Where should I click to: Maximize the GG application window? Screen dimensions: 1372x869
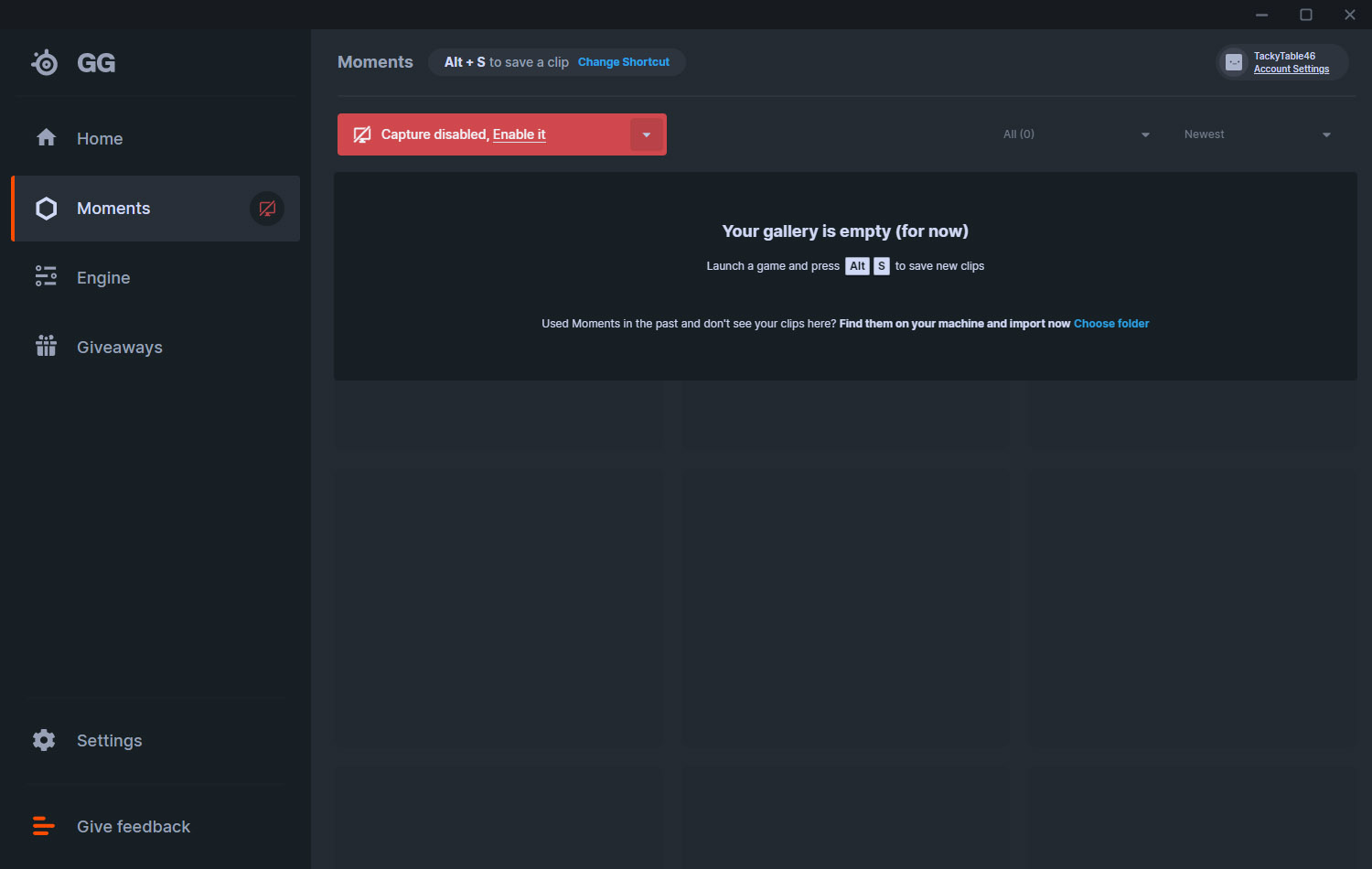click(x=1306, y=15)
